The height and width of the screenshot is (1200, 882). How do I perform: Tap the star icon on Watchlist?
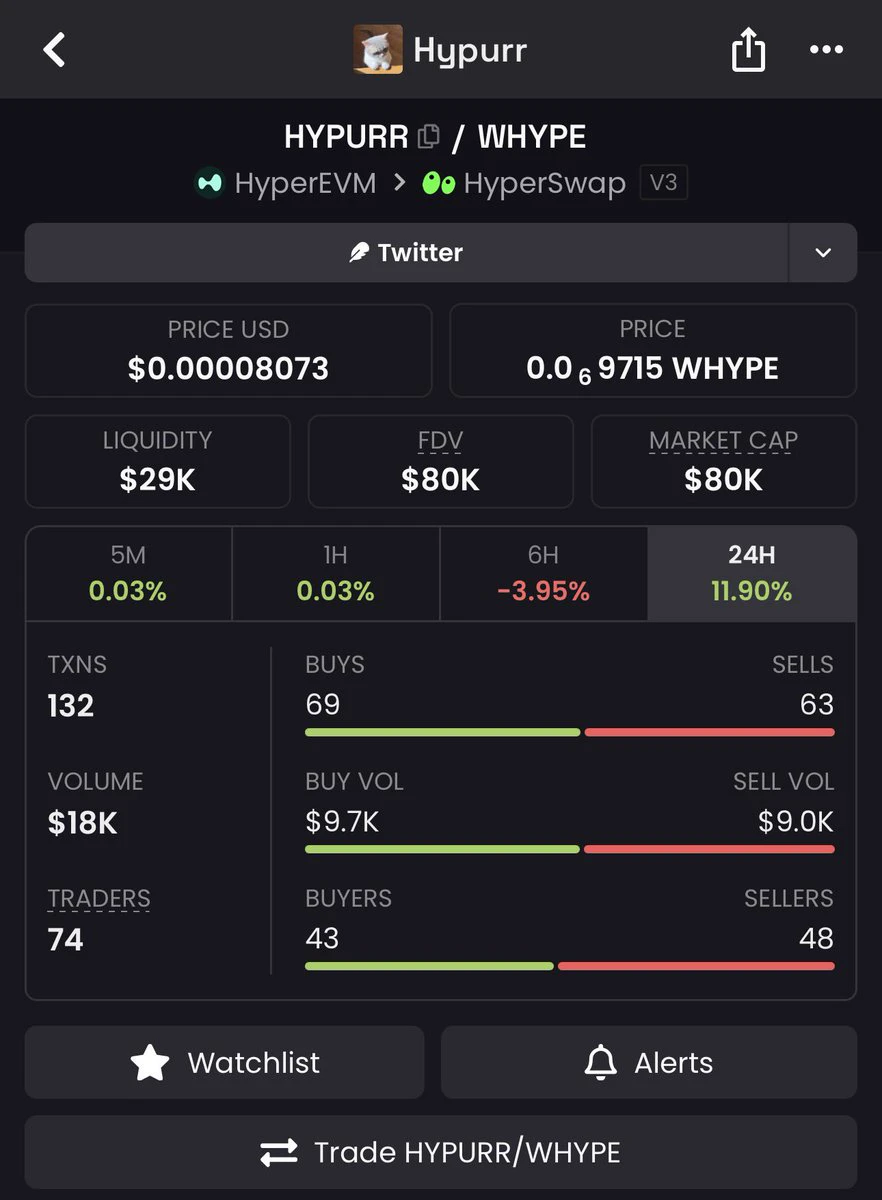click(x=150, y=1062)
